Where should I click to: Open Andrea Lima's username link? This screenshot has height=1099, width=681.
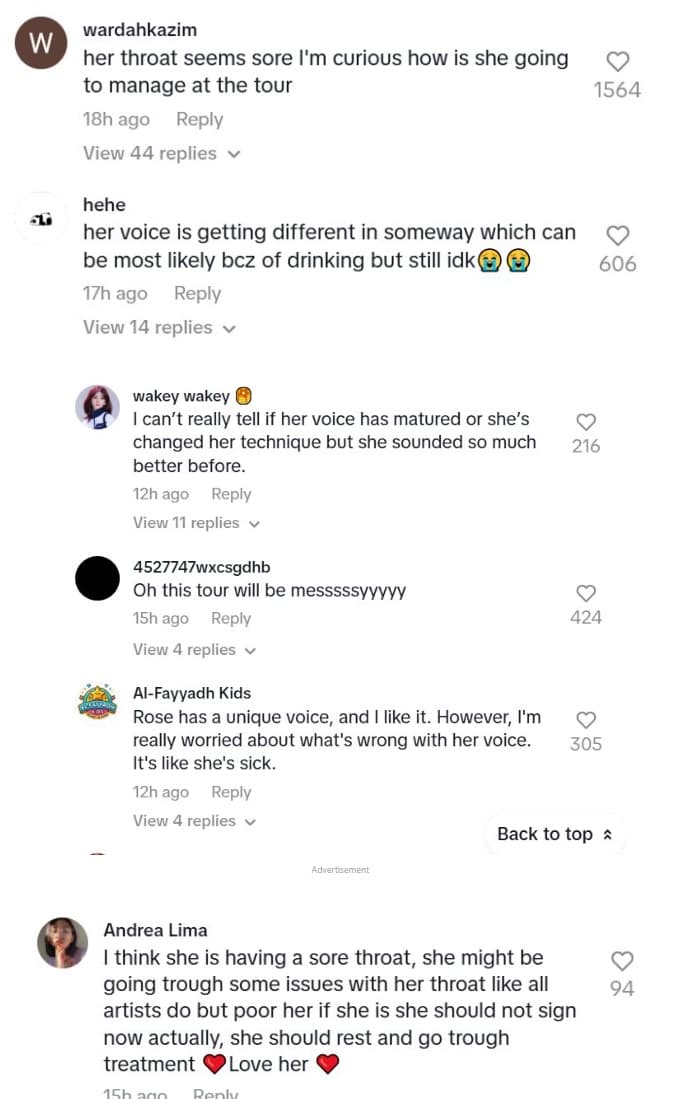coord(155,930)
